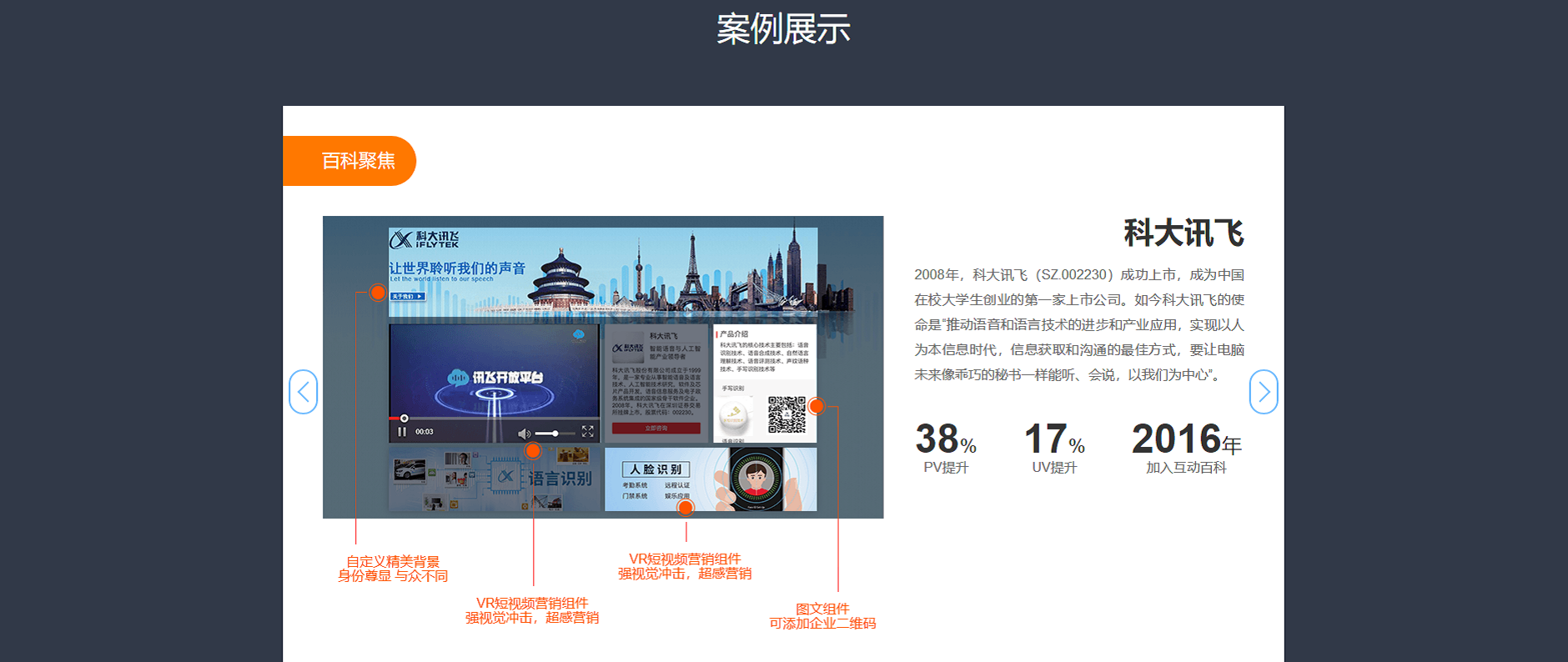Screen dimensions: 1568x662
Task: Advance to the next case slide
Action: coord(1263,392)
